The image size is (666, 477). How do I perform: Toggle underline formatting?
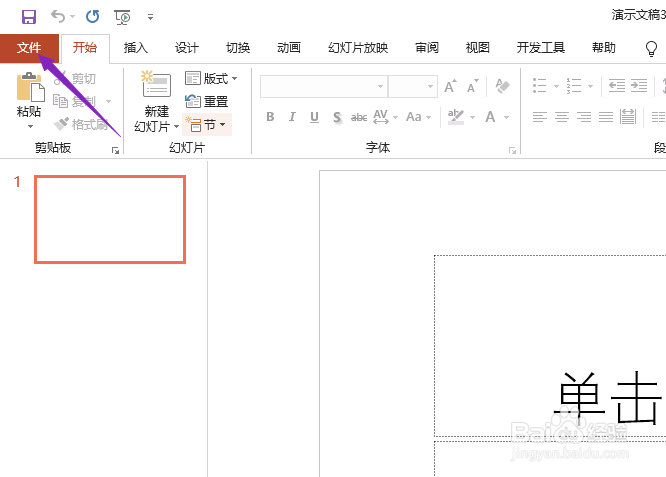[x=314, y=117]
